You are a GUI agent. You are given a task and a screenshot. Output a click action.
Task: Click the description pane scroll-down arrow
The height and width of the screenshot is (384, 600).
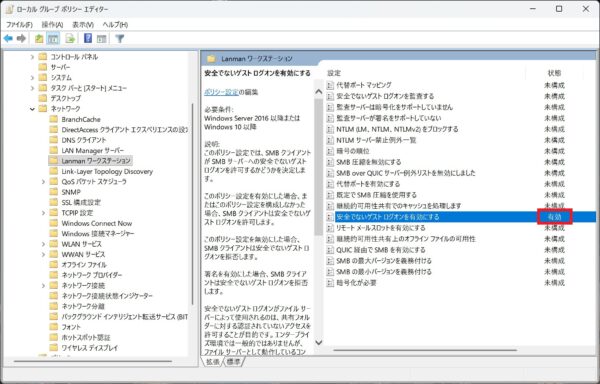318,343
